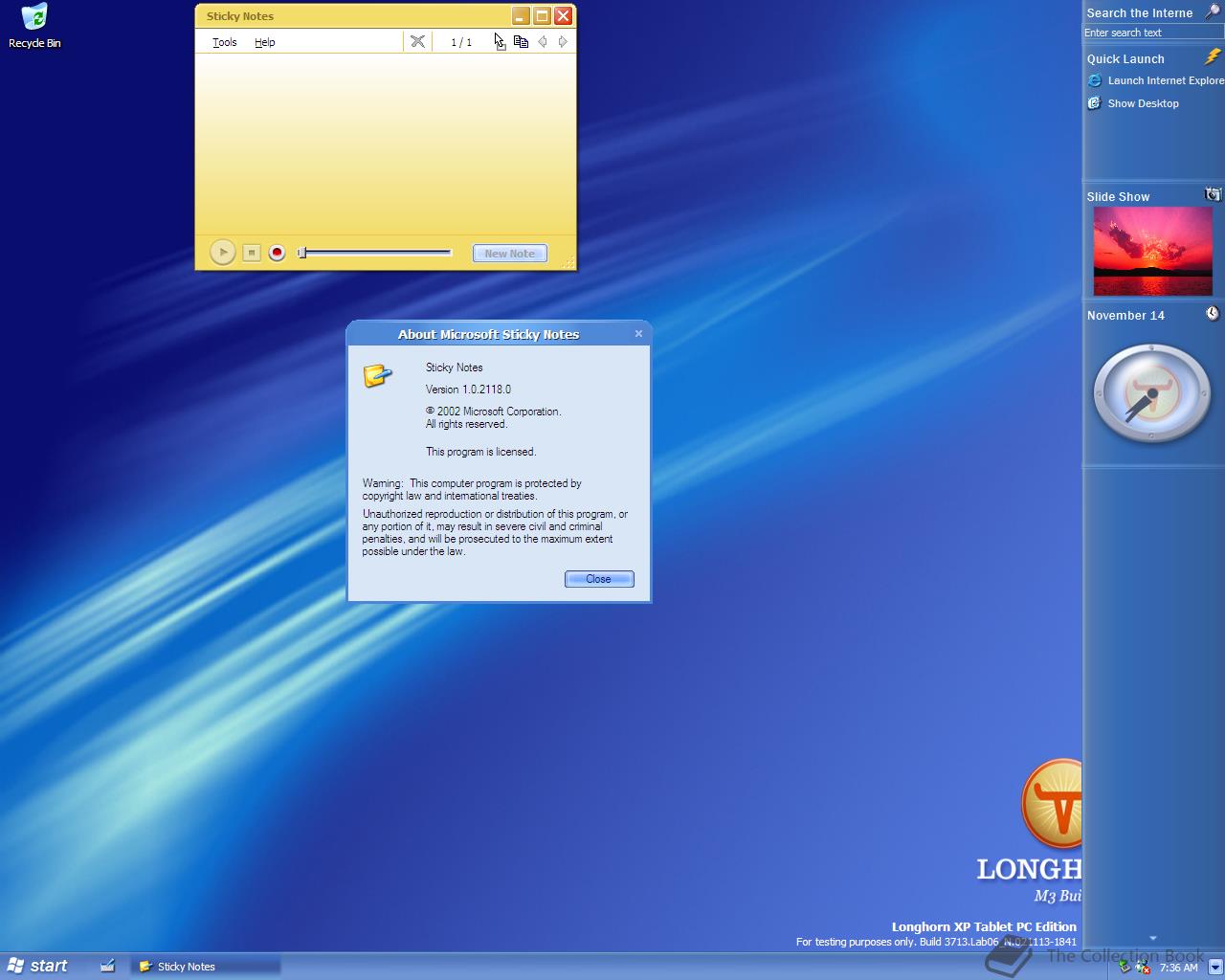Click the analog clock in the sidebar
Image resolution: width=1225 pixels, height=980 pixels.
pyautogui.click(x=1152, y=393)
